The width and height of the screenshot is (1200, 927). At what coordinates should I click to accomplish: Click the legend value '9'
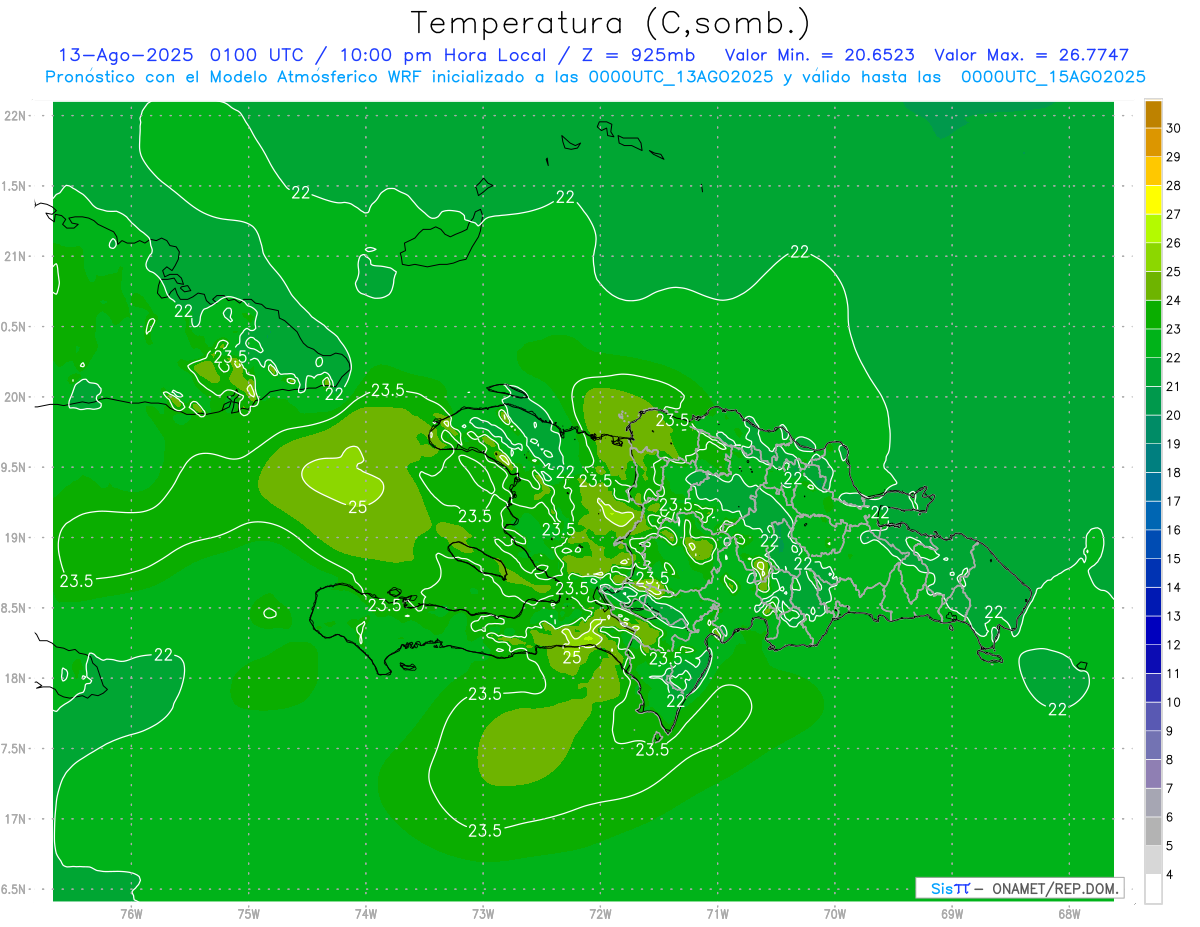pos(1170,732)
